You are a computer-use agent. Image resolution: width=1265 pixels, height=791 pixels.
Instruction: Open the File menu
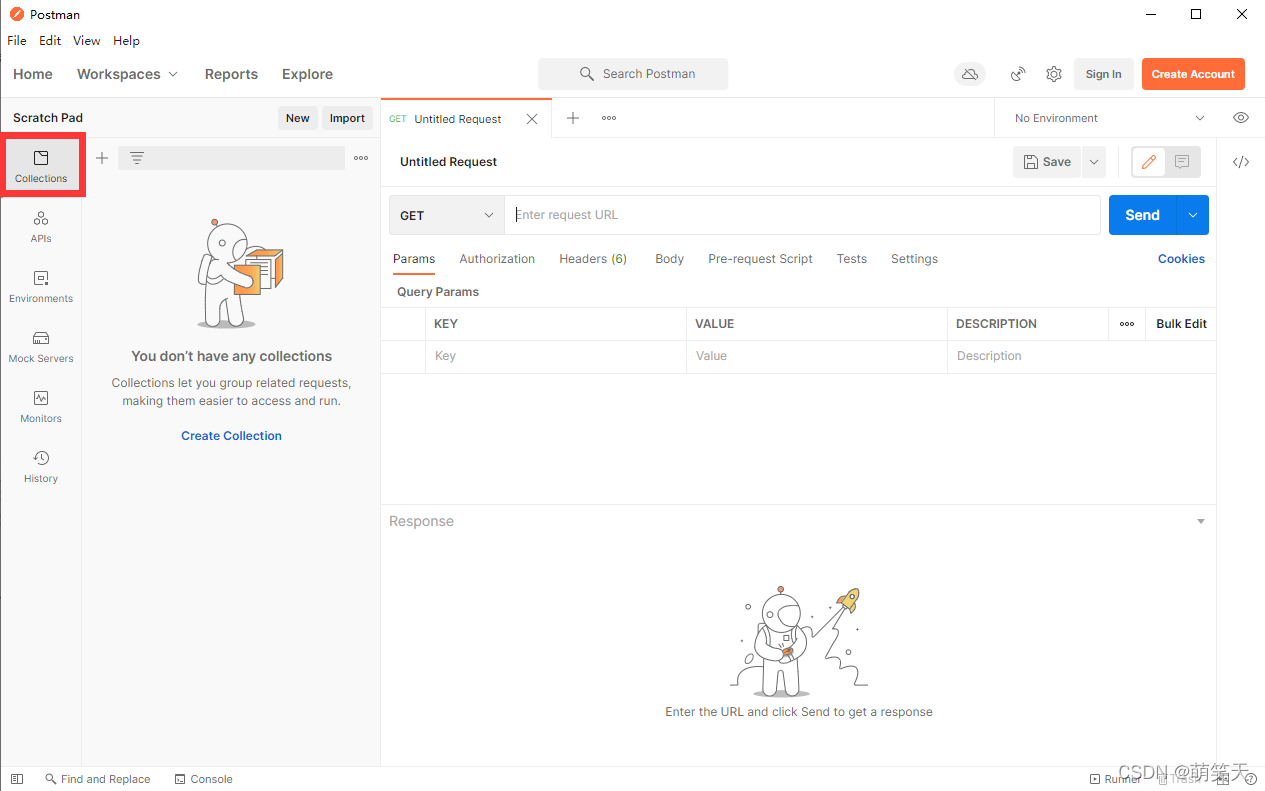tap(17, 41)
